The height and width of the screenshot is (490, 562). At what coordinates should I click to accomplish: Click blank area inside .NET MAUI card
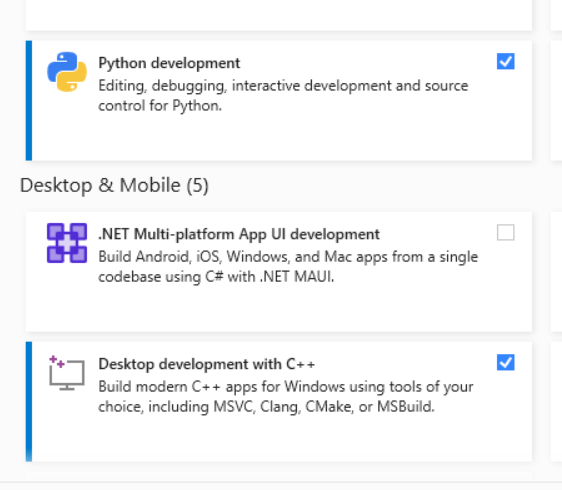click(279, 308)
